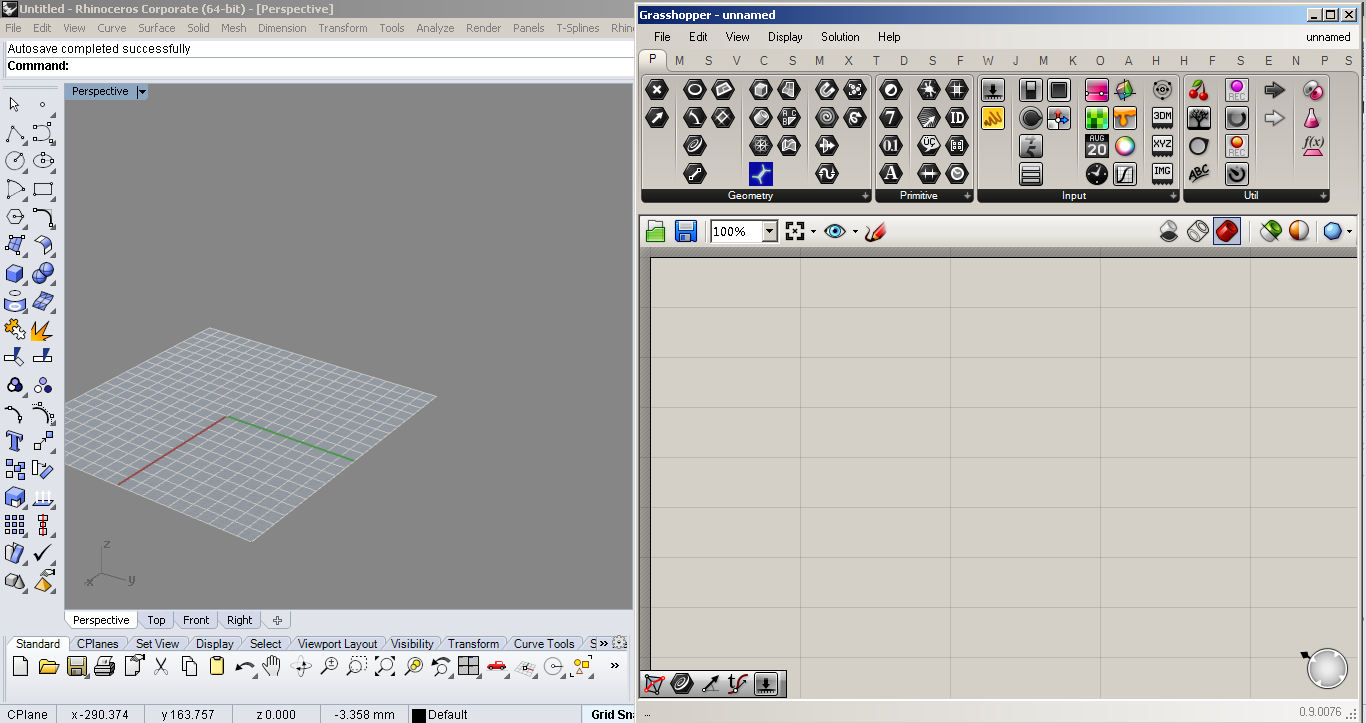The height and width of the screenshot is (723, 1366).
Task: Add the Boolean Toggle input component
Action: point(1031,90)
